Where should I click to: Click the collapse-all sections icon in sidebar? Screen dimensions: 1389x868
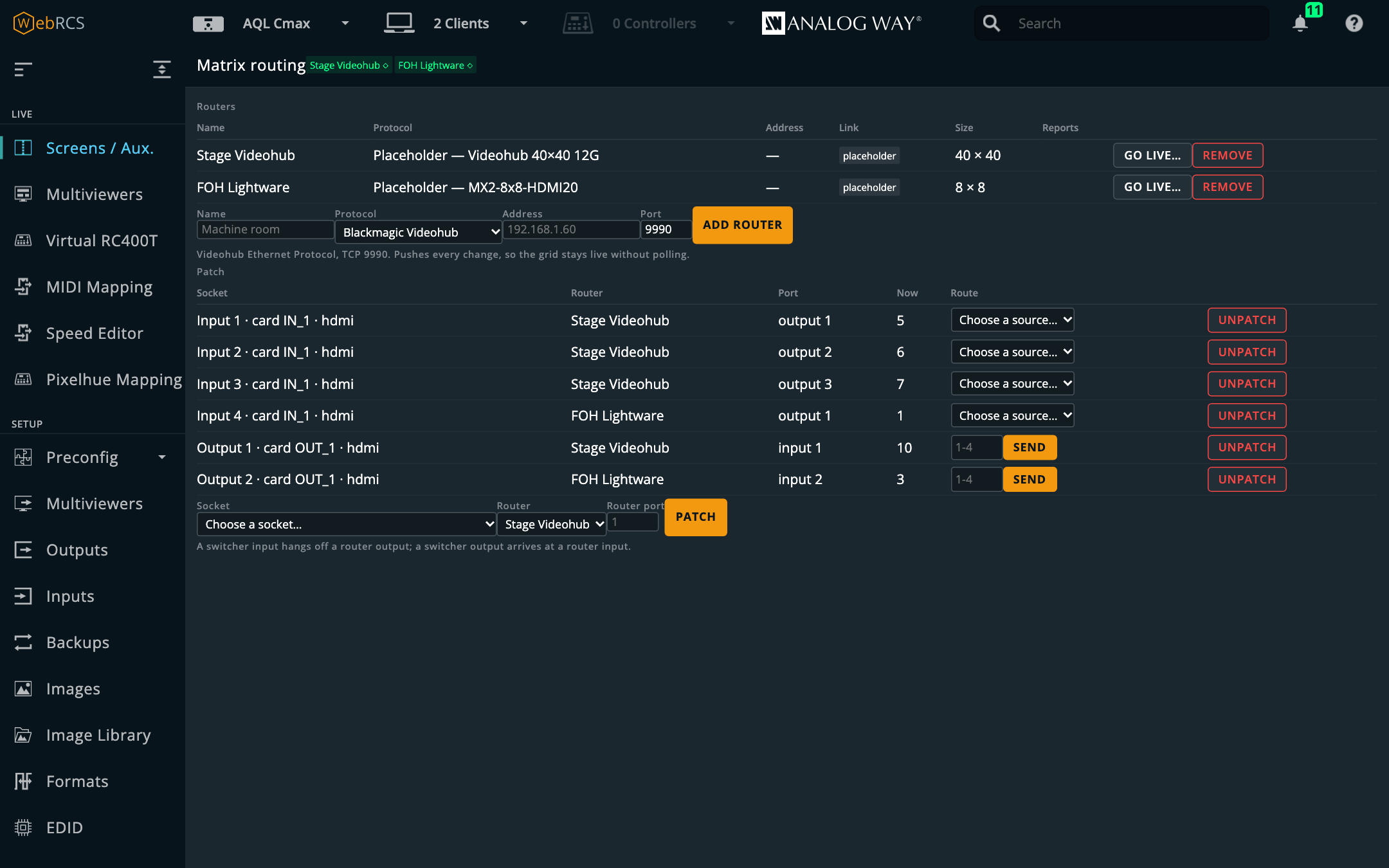pyautogui.click(x=162, y=69)
